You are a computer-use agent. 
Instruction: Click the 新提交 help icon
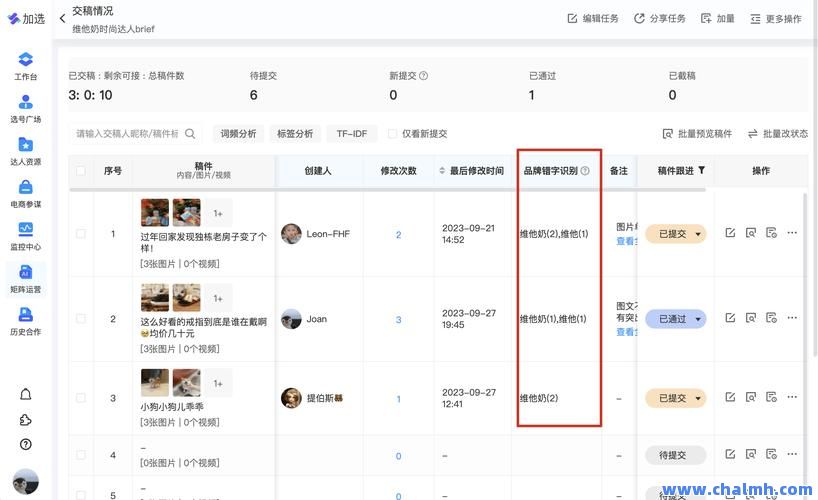point(424,76)
